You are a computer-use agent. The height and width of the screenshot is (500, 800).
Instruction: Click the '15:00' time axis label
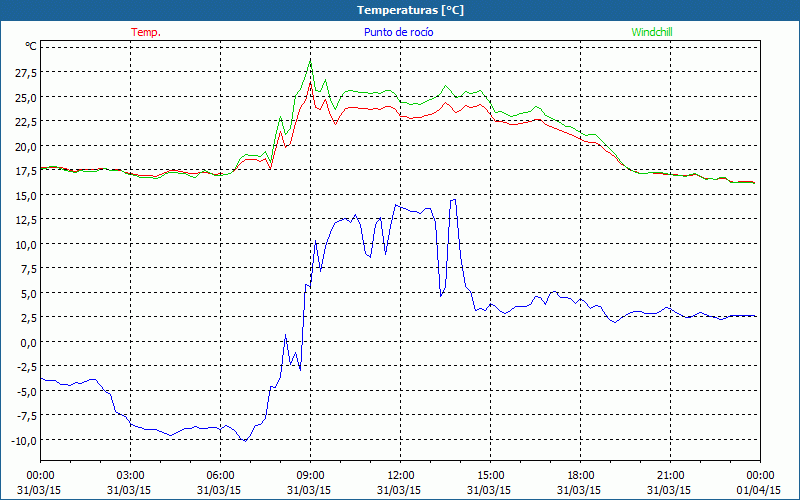[x=490, y=476]
